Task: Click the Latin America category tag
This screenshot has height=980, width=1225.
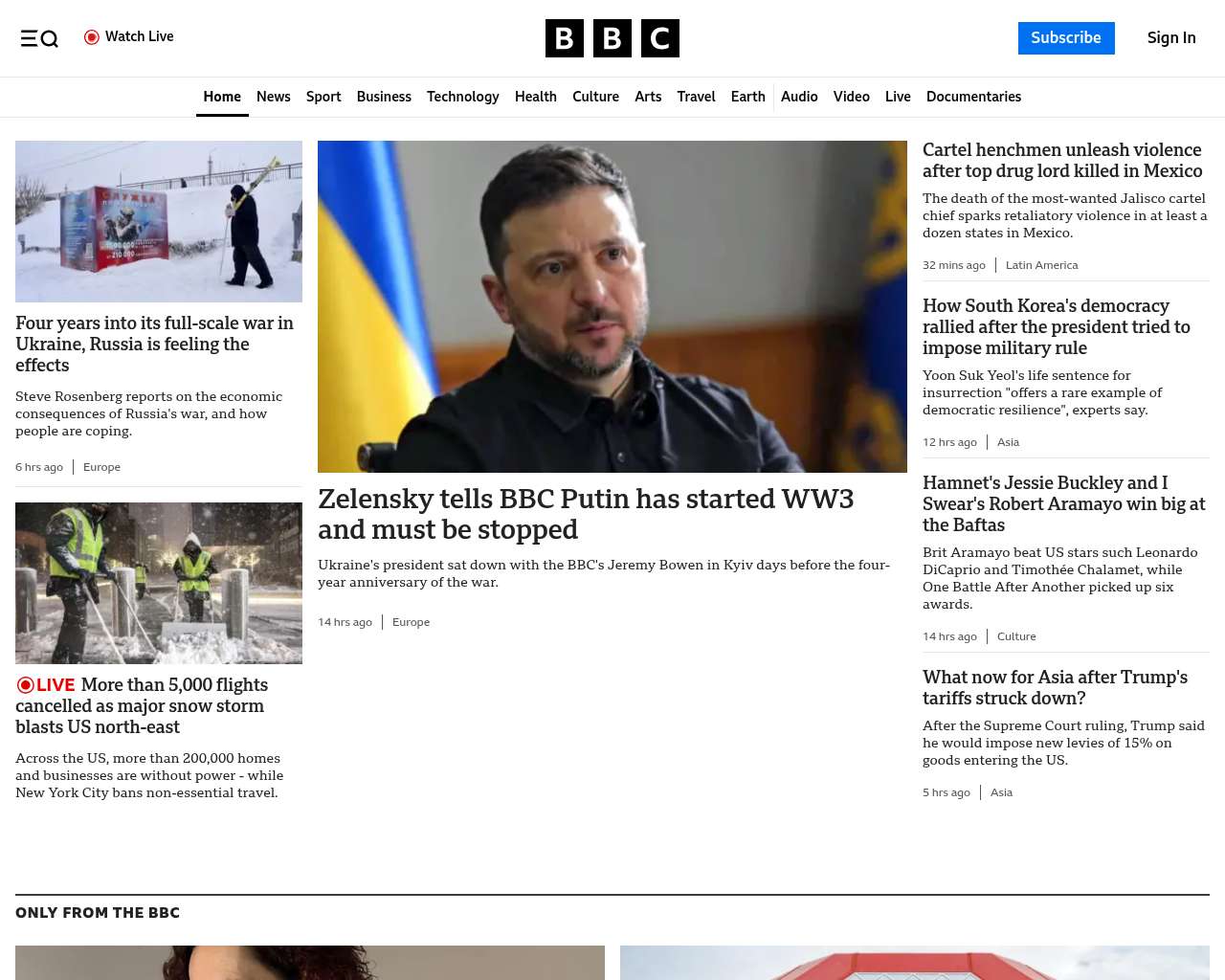Action: (1041, 265)
